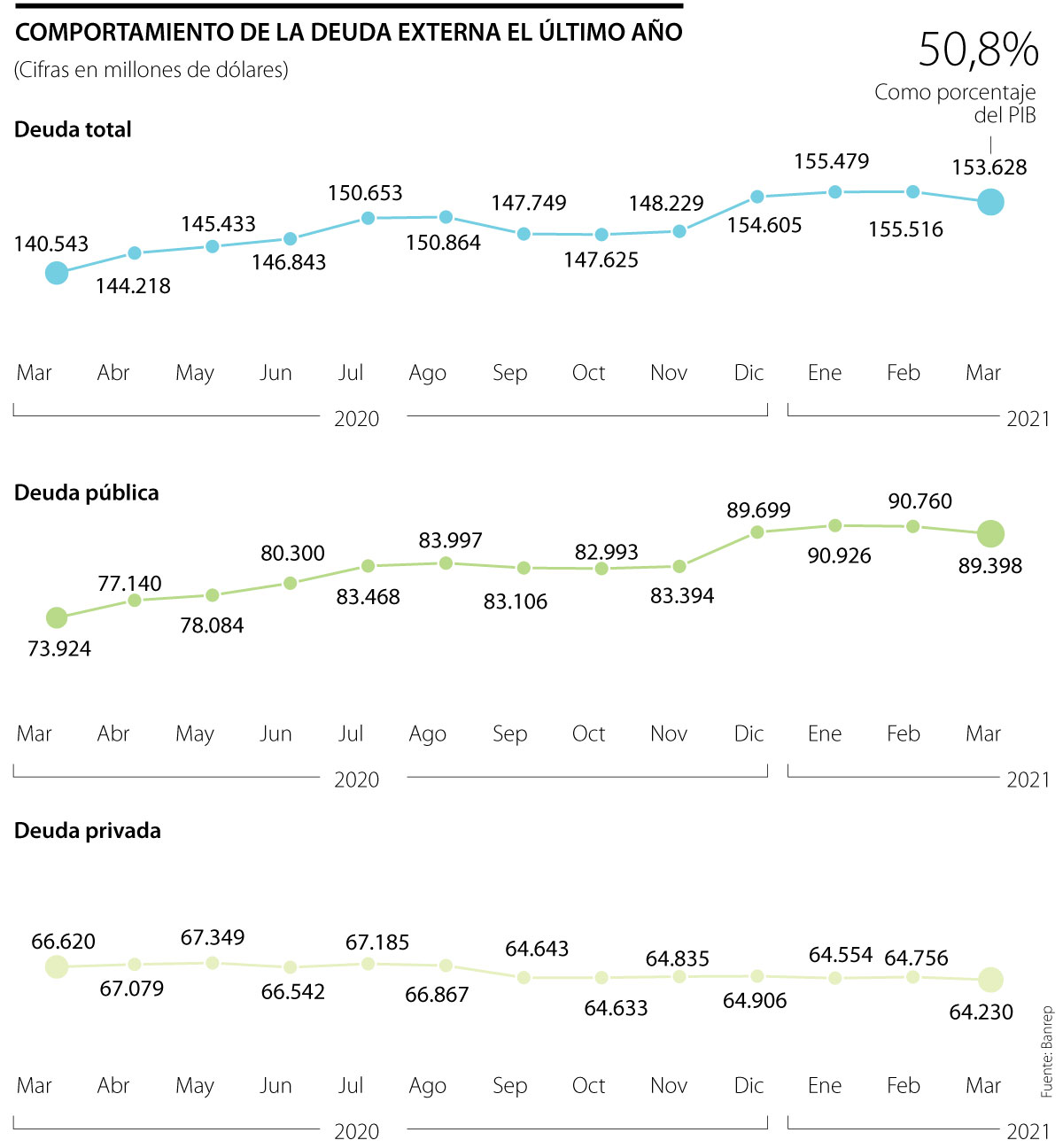Click the 155.516 value label in total debt

[905, 229]
